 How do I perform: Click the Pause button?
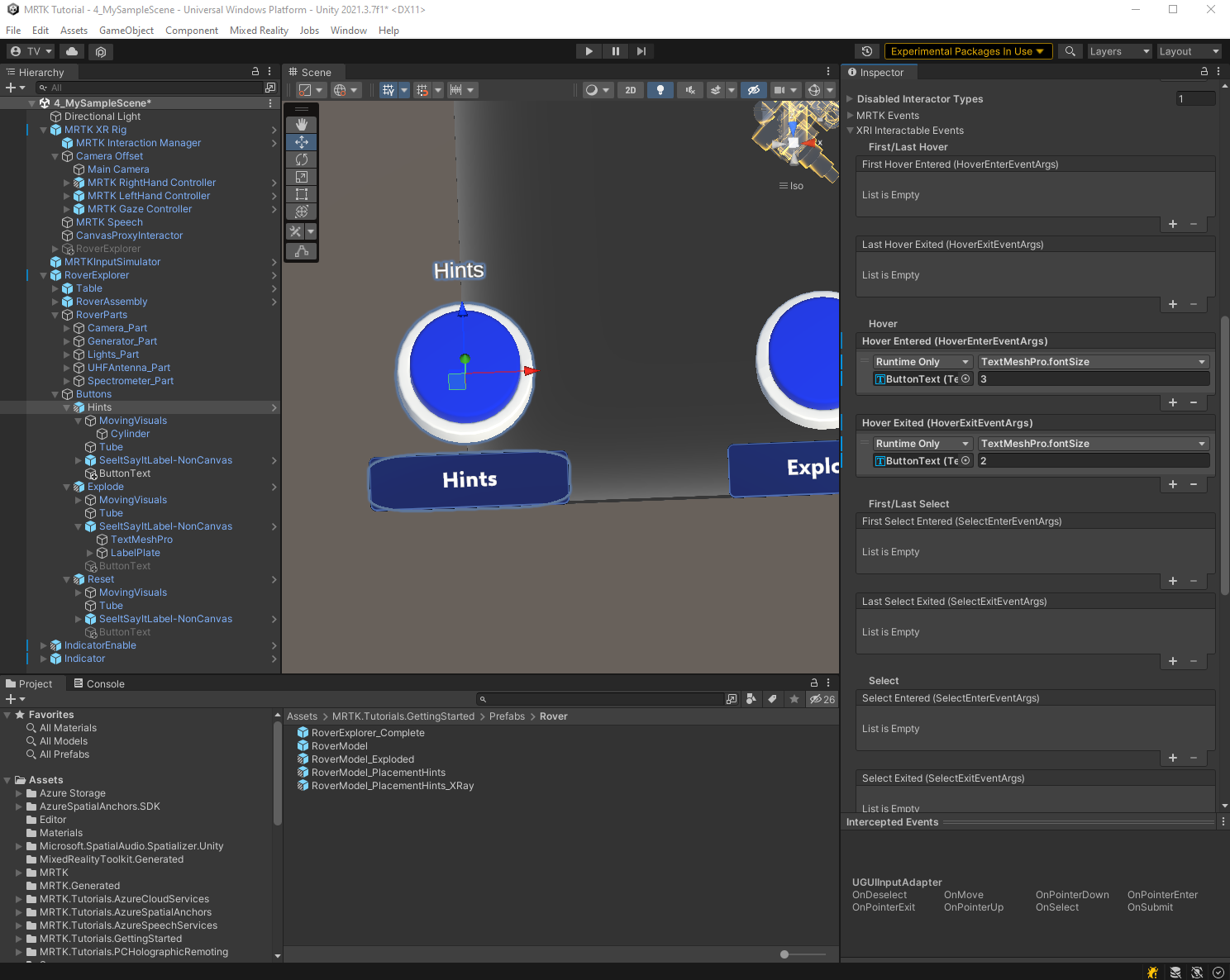(x=615, y=51)
